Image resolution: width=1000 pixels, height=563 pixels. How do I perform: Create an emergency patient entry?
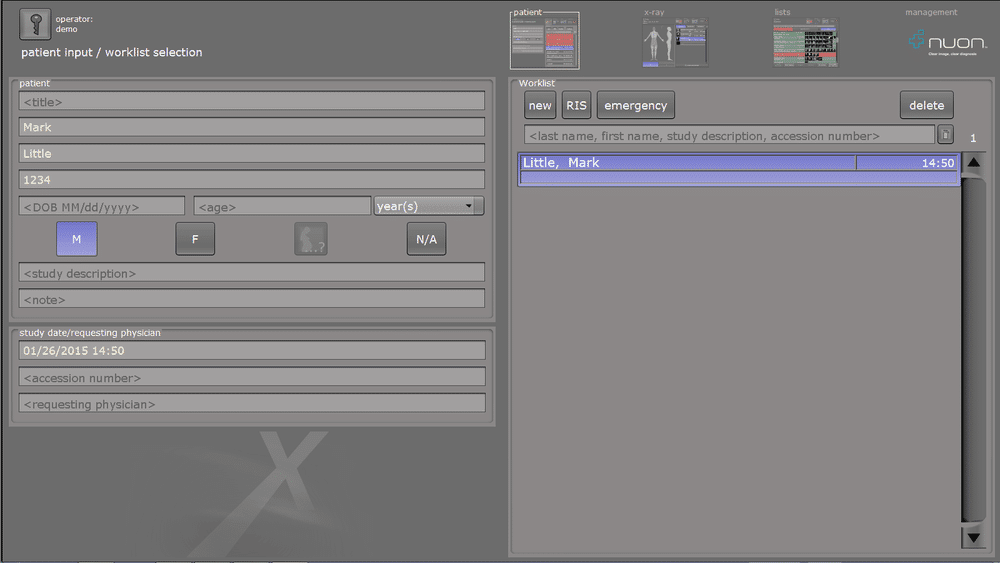coord(635,106)
